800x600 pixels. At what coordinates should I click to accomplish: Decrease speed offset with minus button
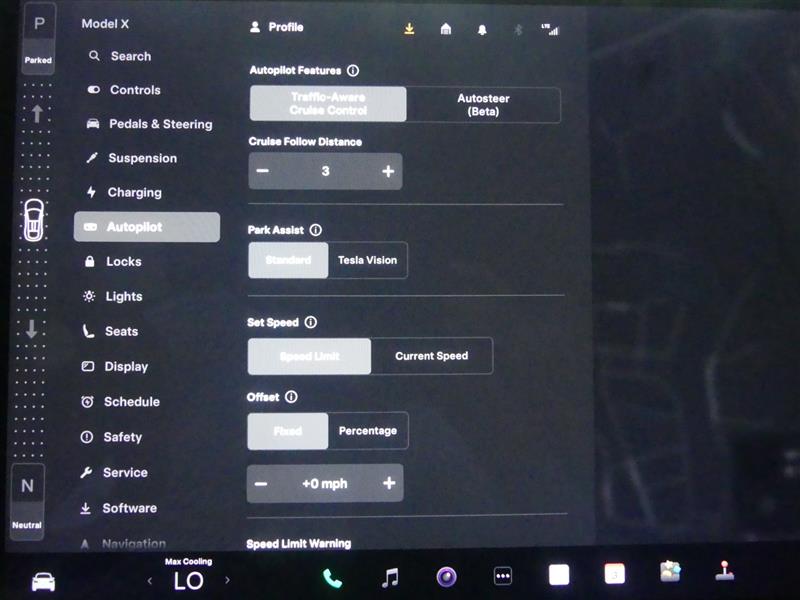261,484
